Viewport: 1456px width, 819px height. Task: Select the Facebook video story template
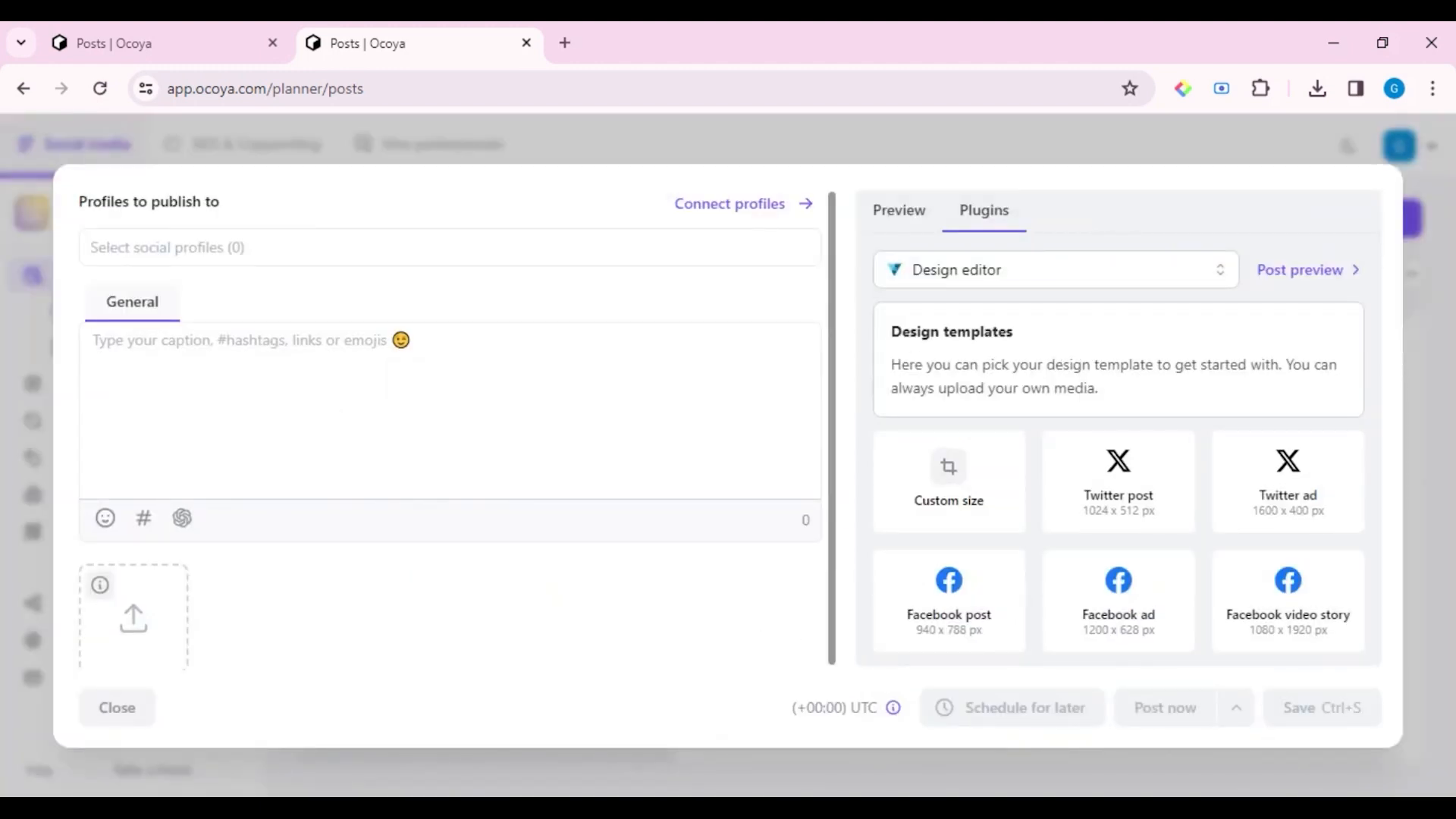[x=1288, y=598]
